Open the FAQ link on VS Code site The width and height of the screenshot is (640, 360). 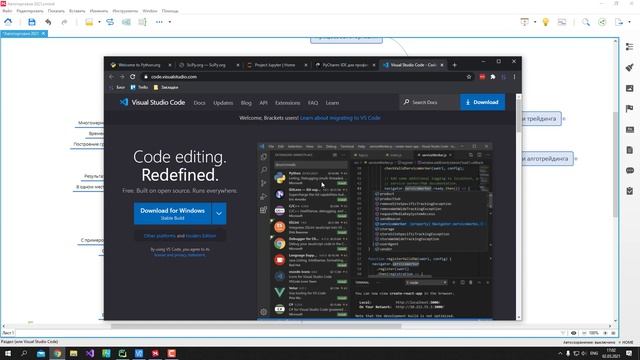point(313,103)
